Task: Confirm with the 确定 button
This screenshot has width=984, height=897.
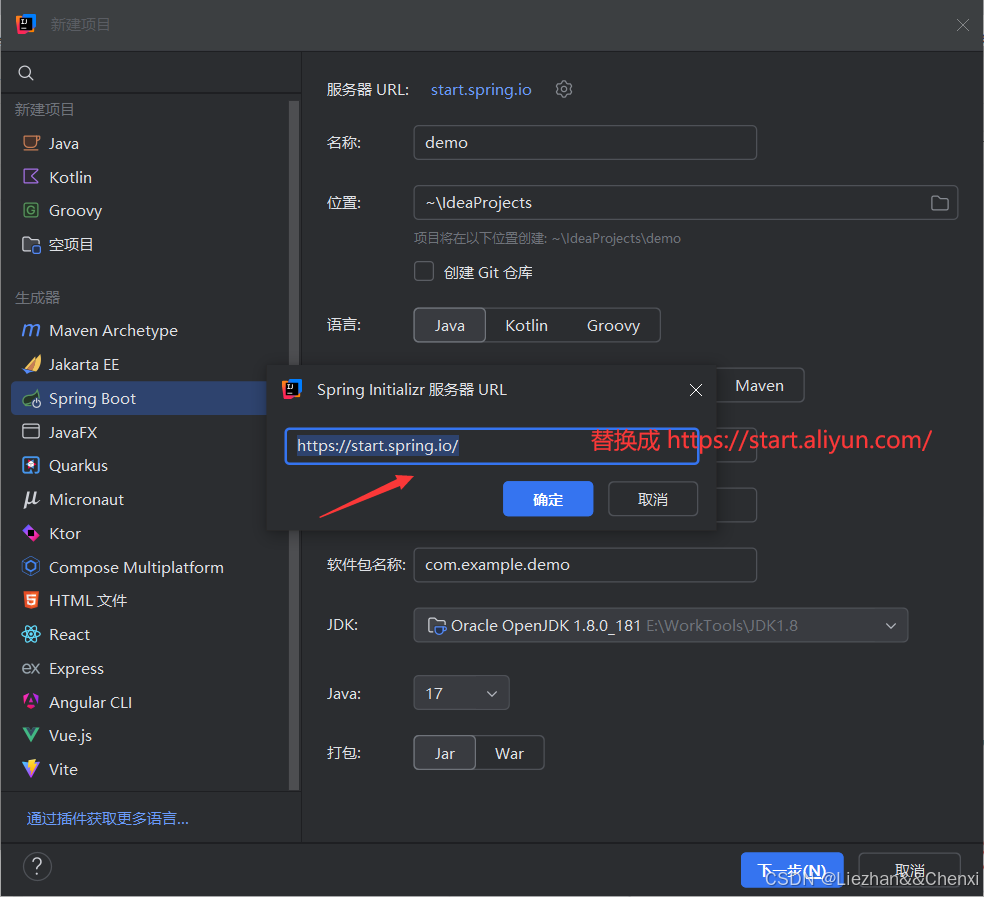Action: point(548,499)
